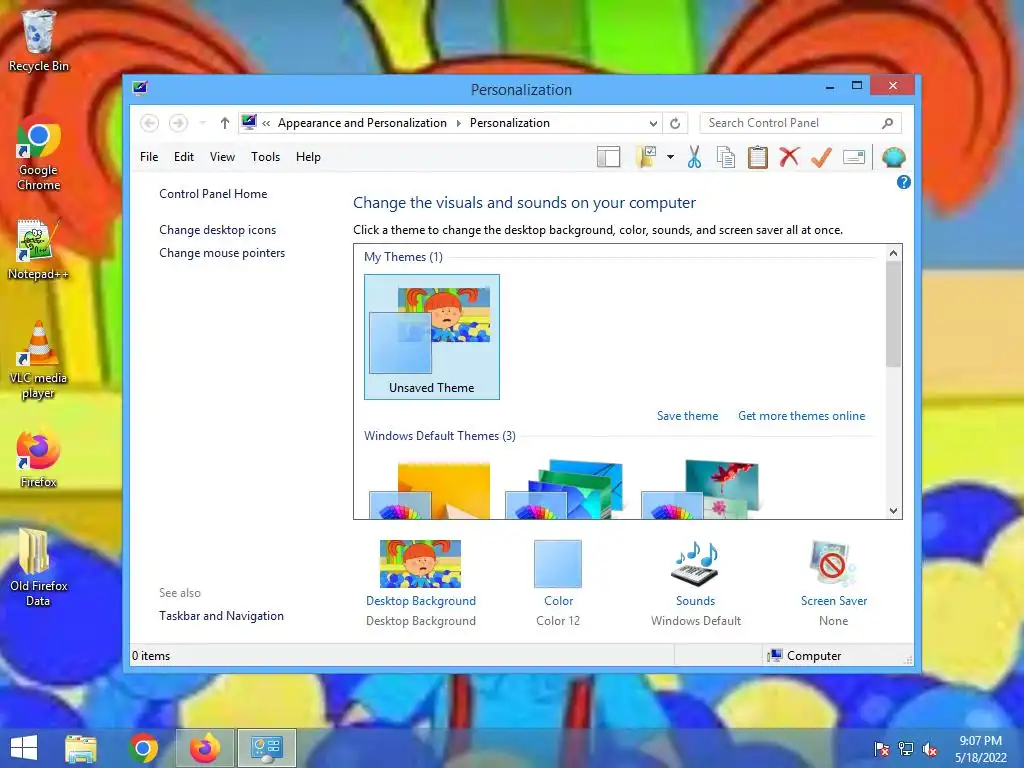Viewport: 1024px width, 768px height.
Task: Click the themes list scrollbar thumb
Action: 893,315
